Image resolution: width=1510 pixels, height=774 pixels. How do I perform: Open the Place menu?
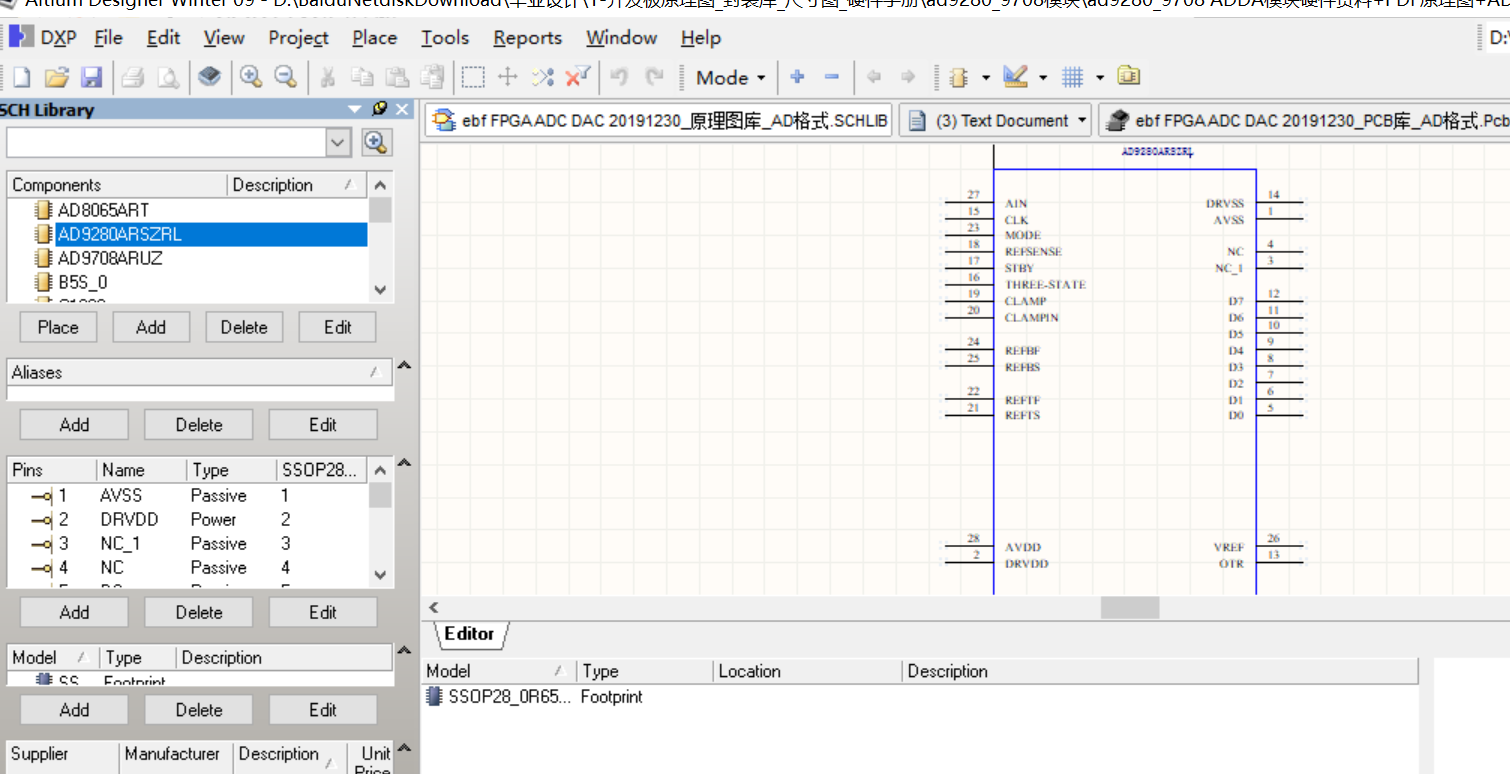click(374, 38)
